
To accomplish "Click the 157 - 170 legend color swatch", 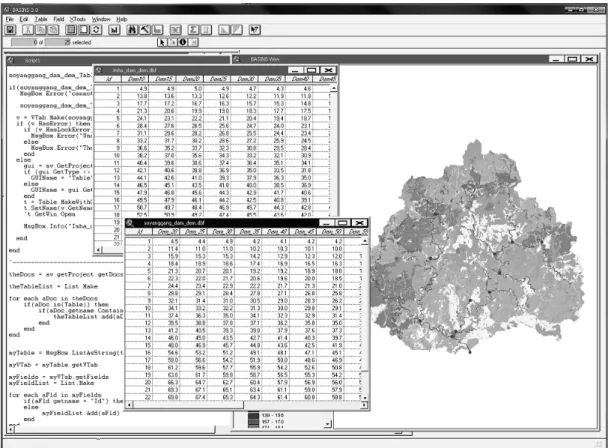I will pos(253,422).
